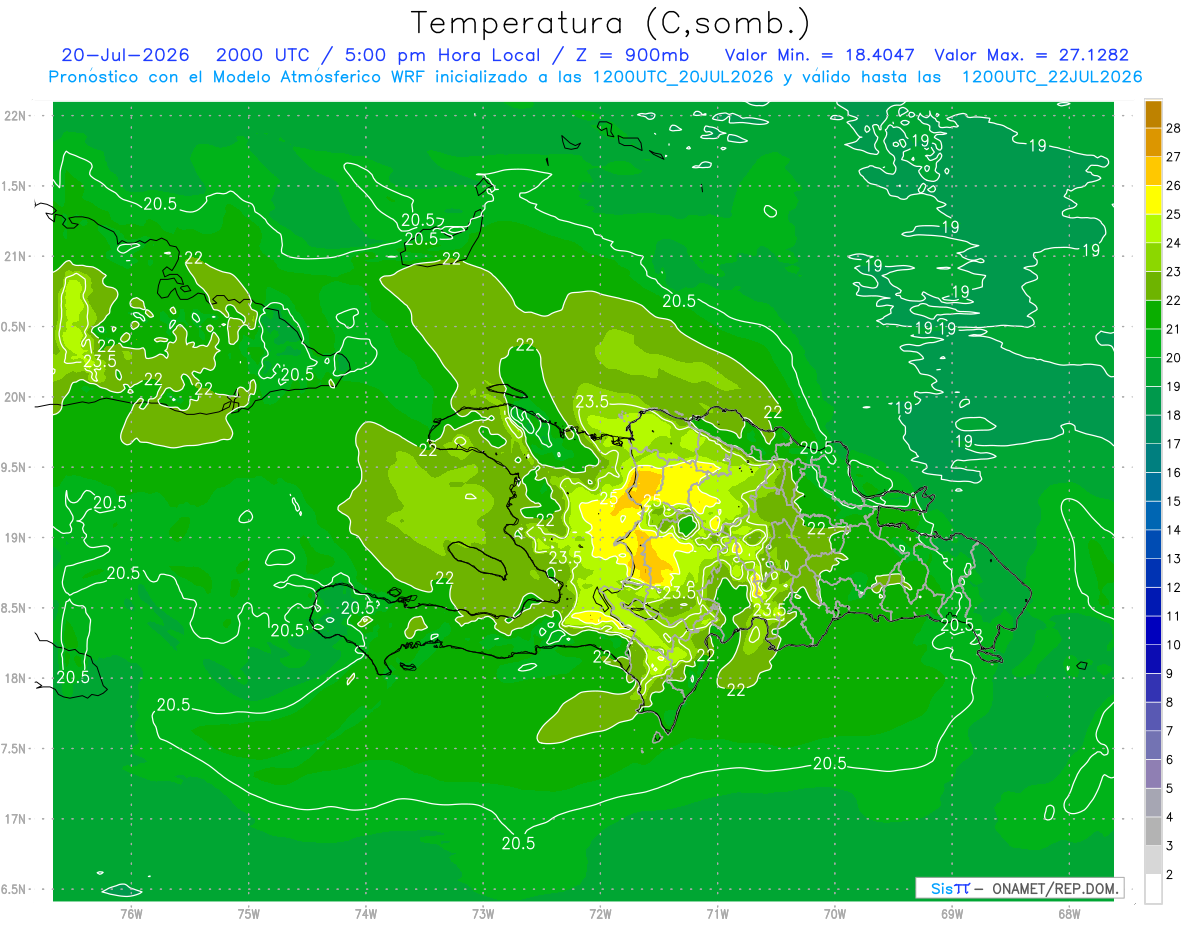The image size is (1200, 927).
Task: Click the 22N latitude axis label
Action: pos(17,115)
